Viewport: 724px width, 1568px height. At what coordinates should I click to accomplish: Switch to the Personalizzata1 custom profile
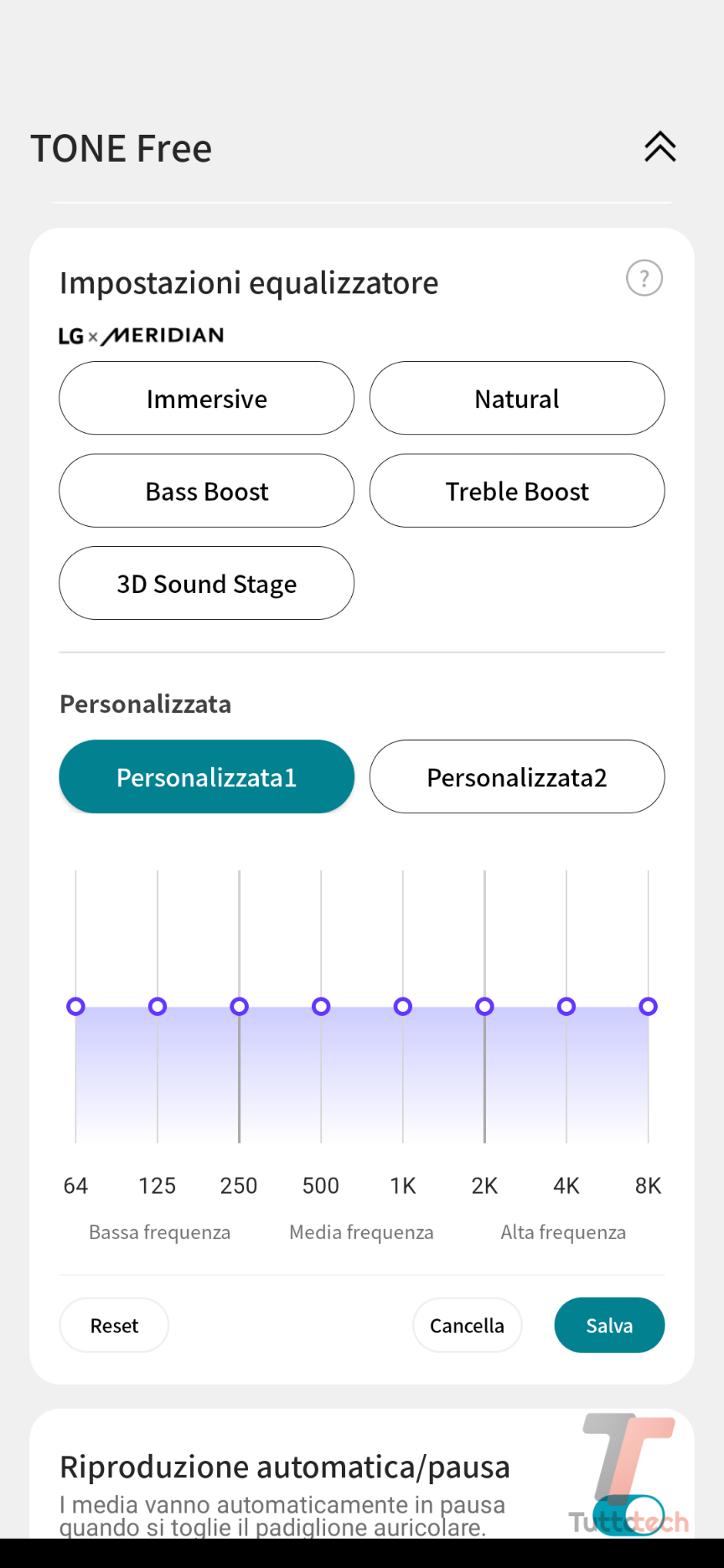coord(206,777)
